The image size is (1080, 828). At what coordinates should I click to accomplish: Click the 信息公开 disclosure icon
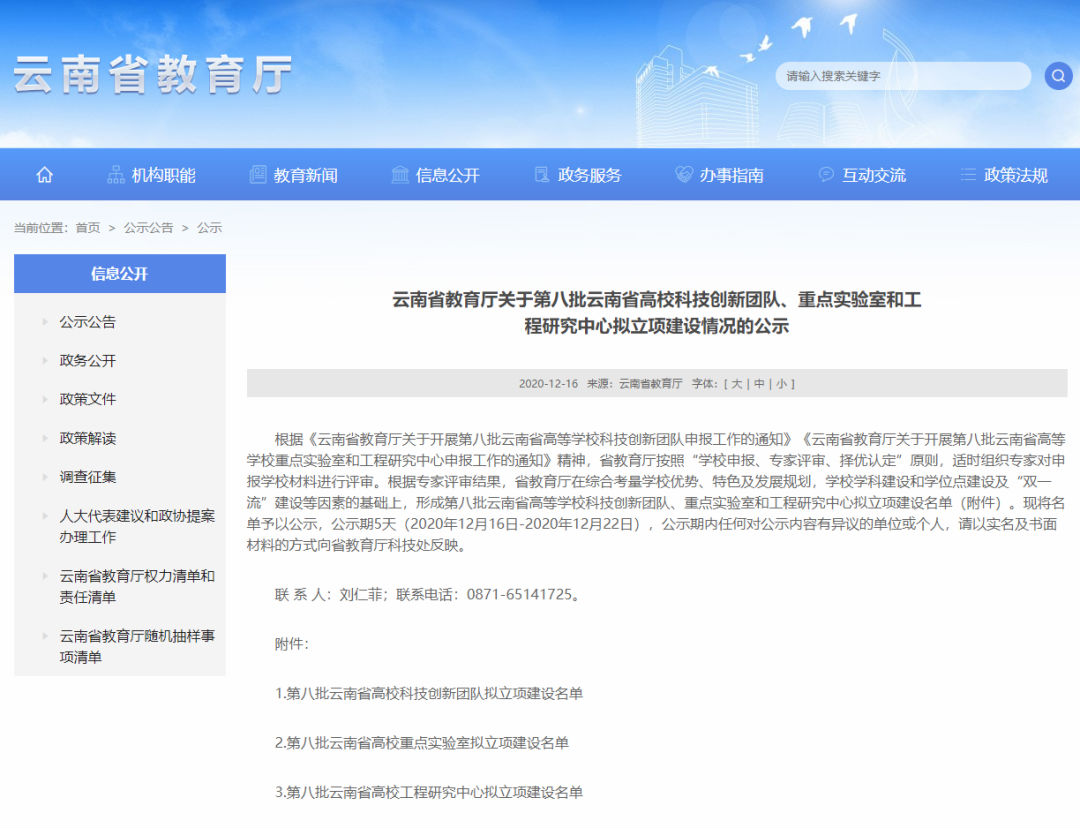[x=398, y=173]
